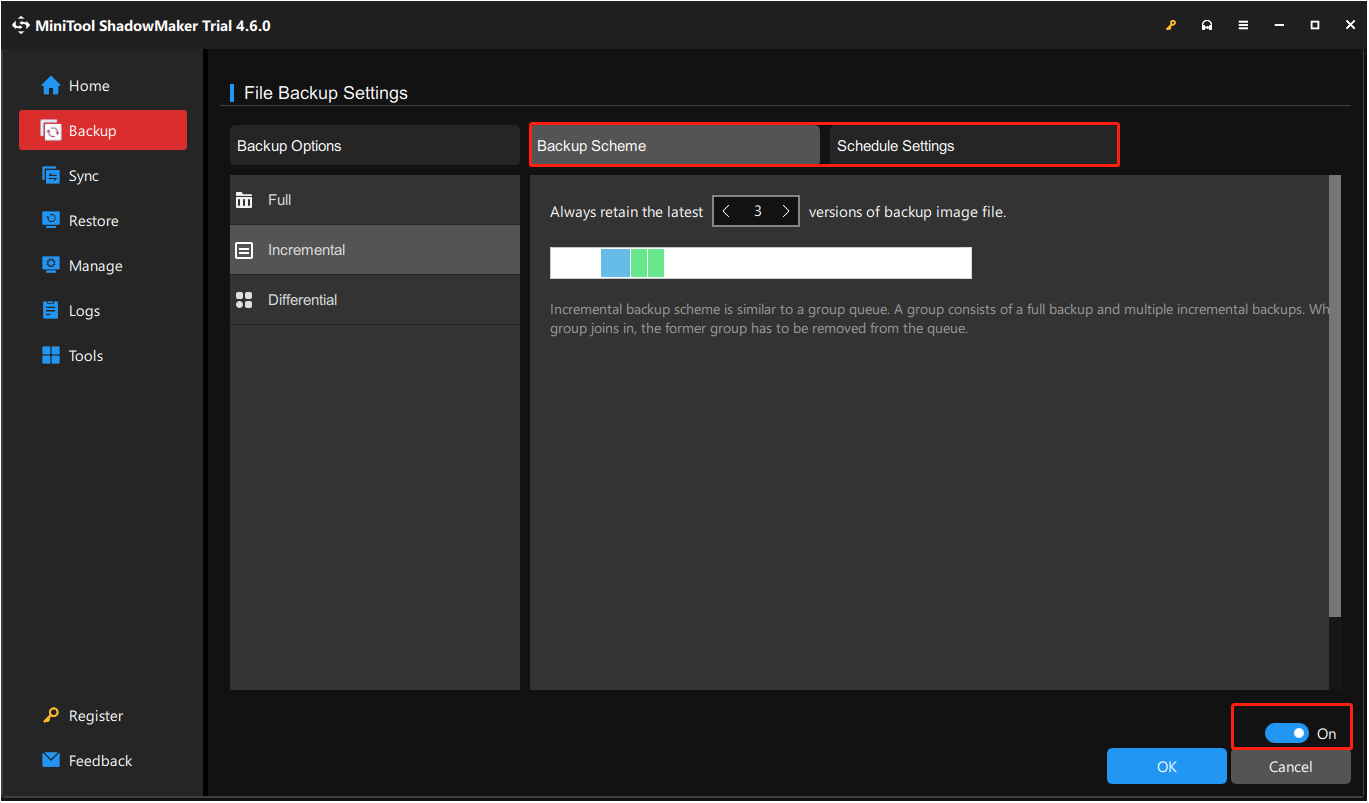View backup Logs
The image size is (1369, 803).
pos(85,310)
